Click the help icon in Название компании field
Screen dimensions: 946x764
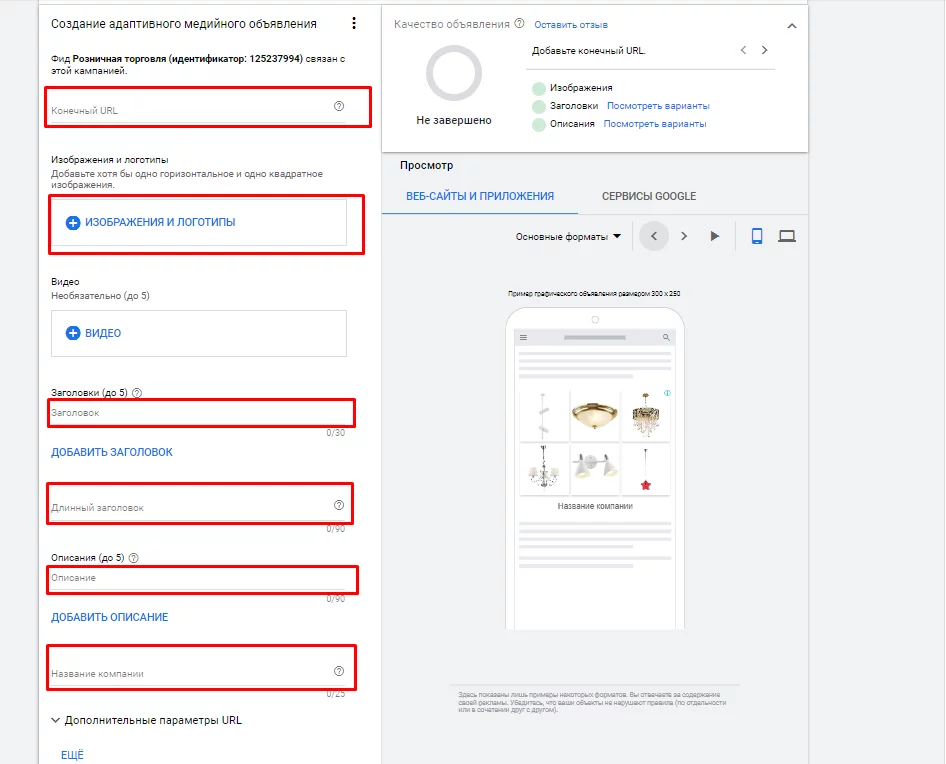point(339,671)
